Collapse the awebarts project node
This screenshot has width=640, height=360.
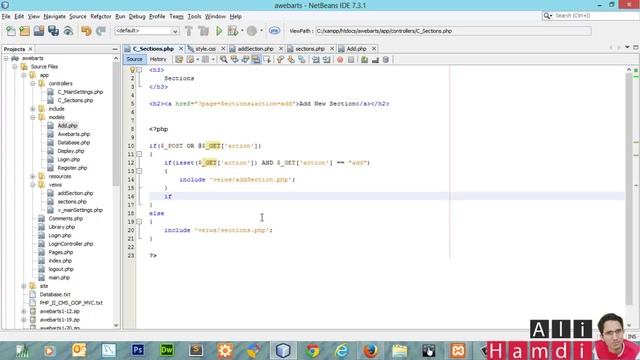(6, 58)
